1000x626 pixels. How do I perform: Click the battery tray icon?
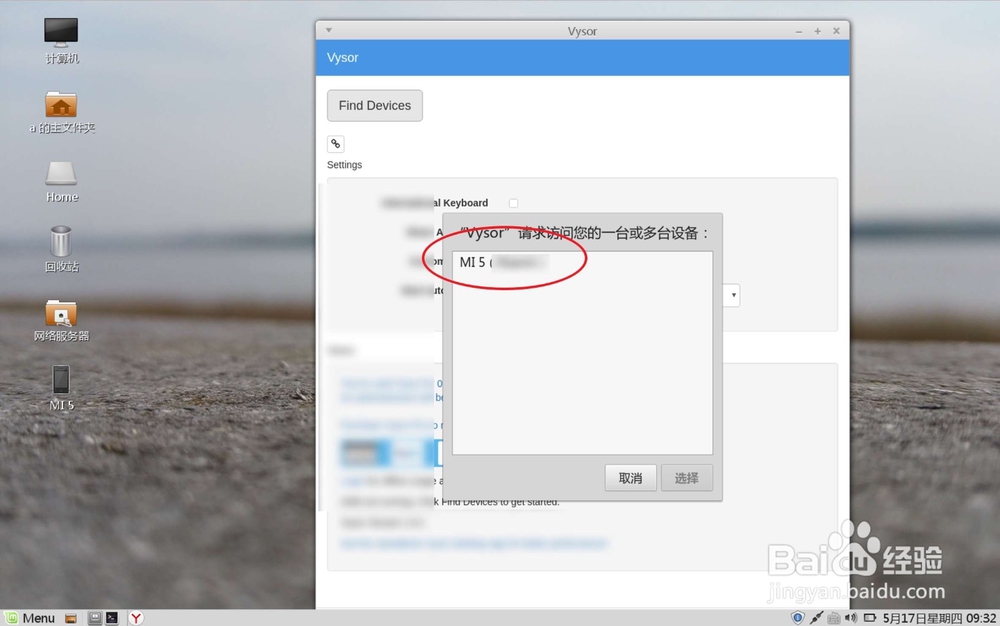coord(870,618)
